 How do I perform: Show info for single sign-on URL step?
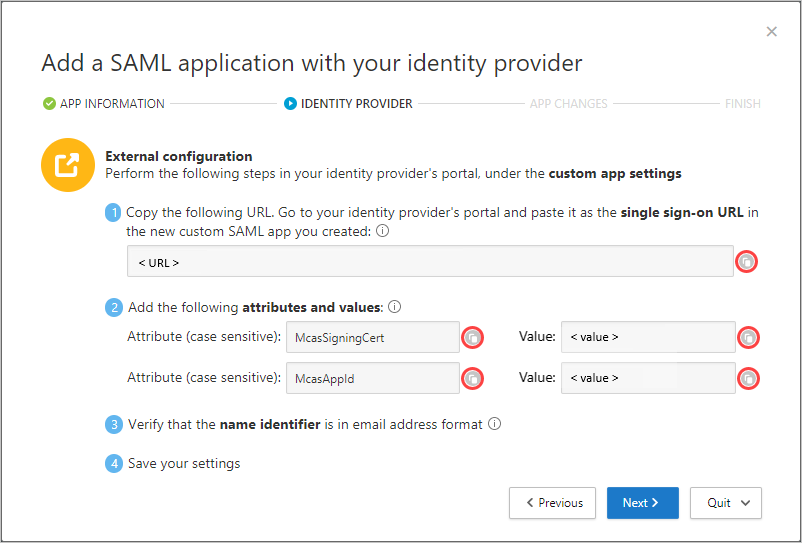pyautogui.click(x=382, y=231)
